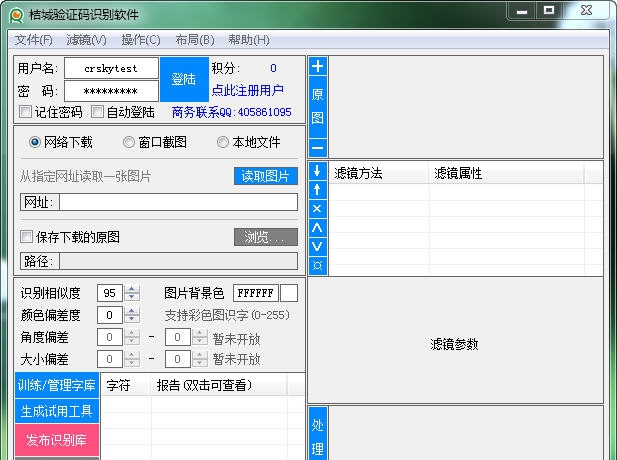The width and height of the screenshot is (617, 460).
Task: Click the caret-down move filter icon
Action: click(x=317, y=246)
